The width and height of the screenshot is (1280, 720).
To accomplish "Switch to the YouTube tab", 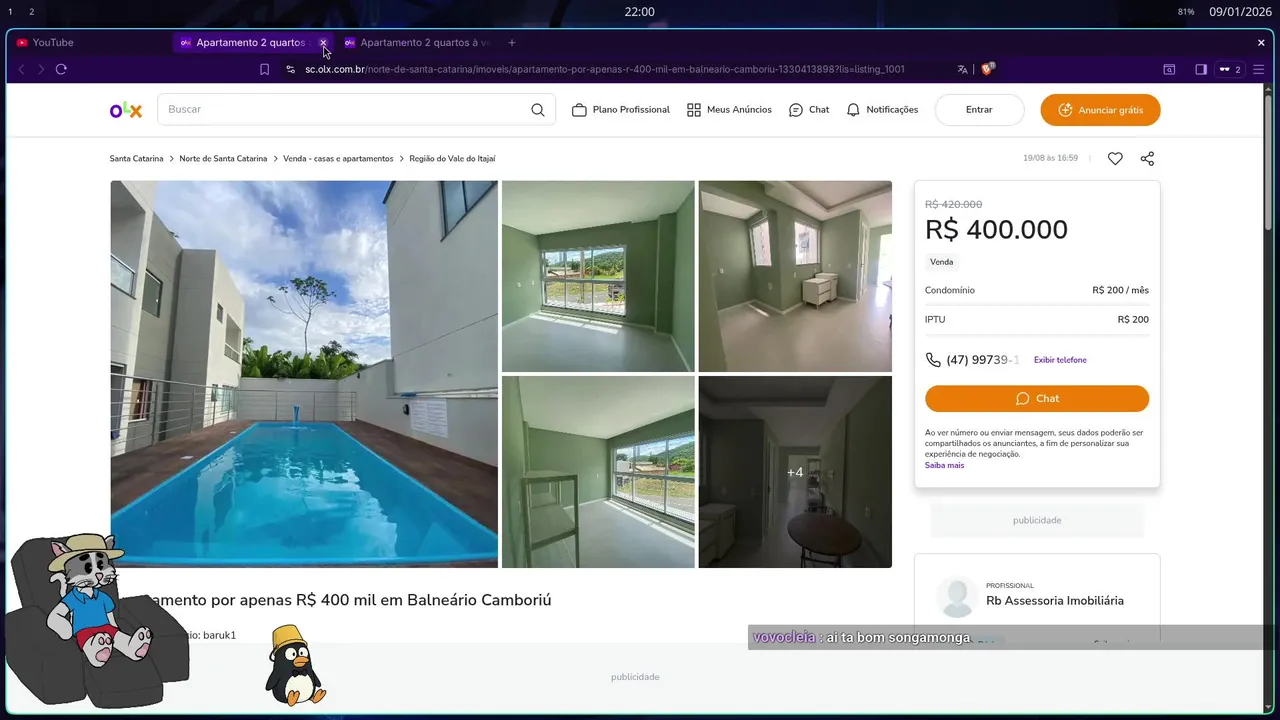I will 53,43.
